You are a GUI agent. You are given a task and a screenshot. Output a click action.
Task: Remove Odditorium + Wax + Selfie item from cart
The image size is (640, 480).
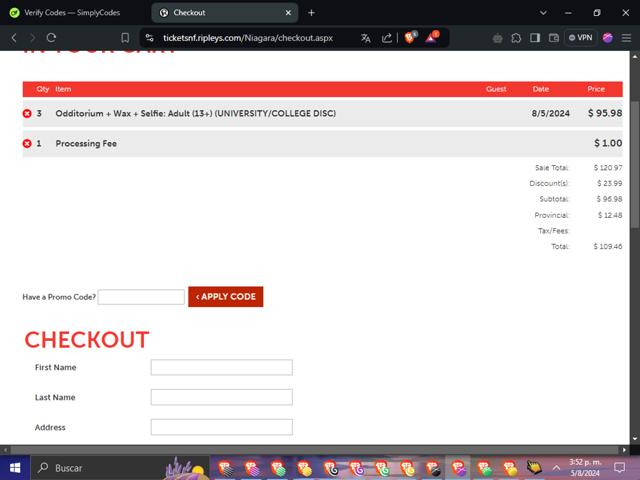click(x=27, y=113)
